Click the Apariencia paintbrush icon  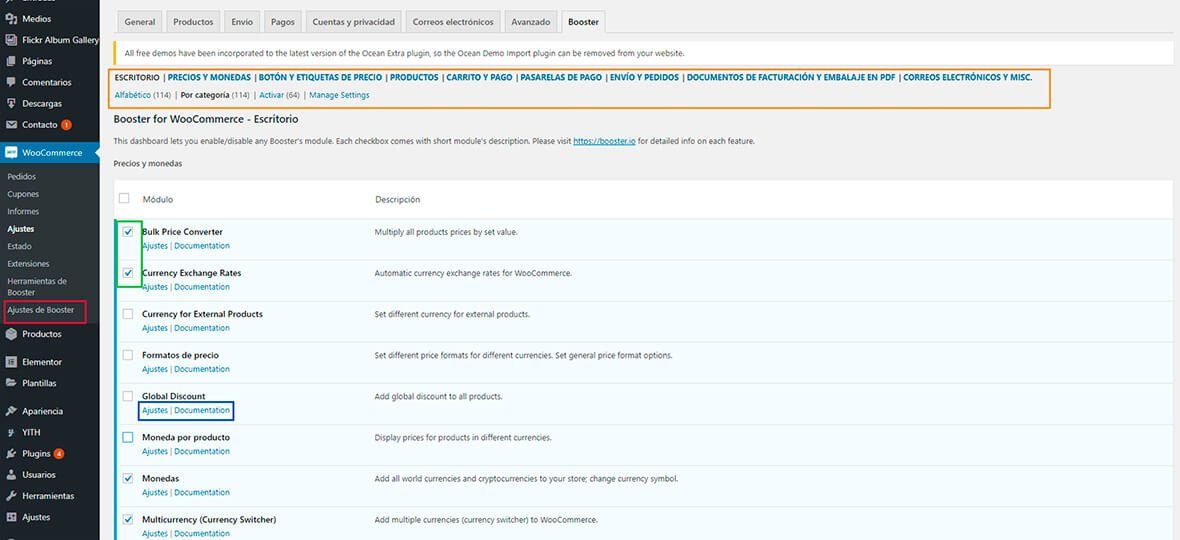[11, 411]
